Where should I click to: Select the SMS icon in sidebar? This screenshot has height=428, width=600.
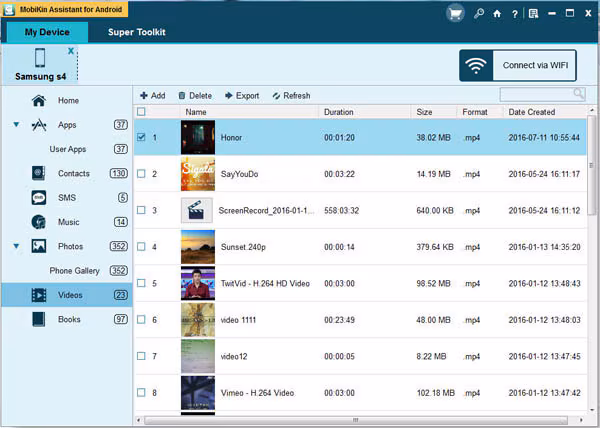click(39, 198)
